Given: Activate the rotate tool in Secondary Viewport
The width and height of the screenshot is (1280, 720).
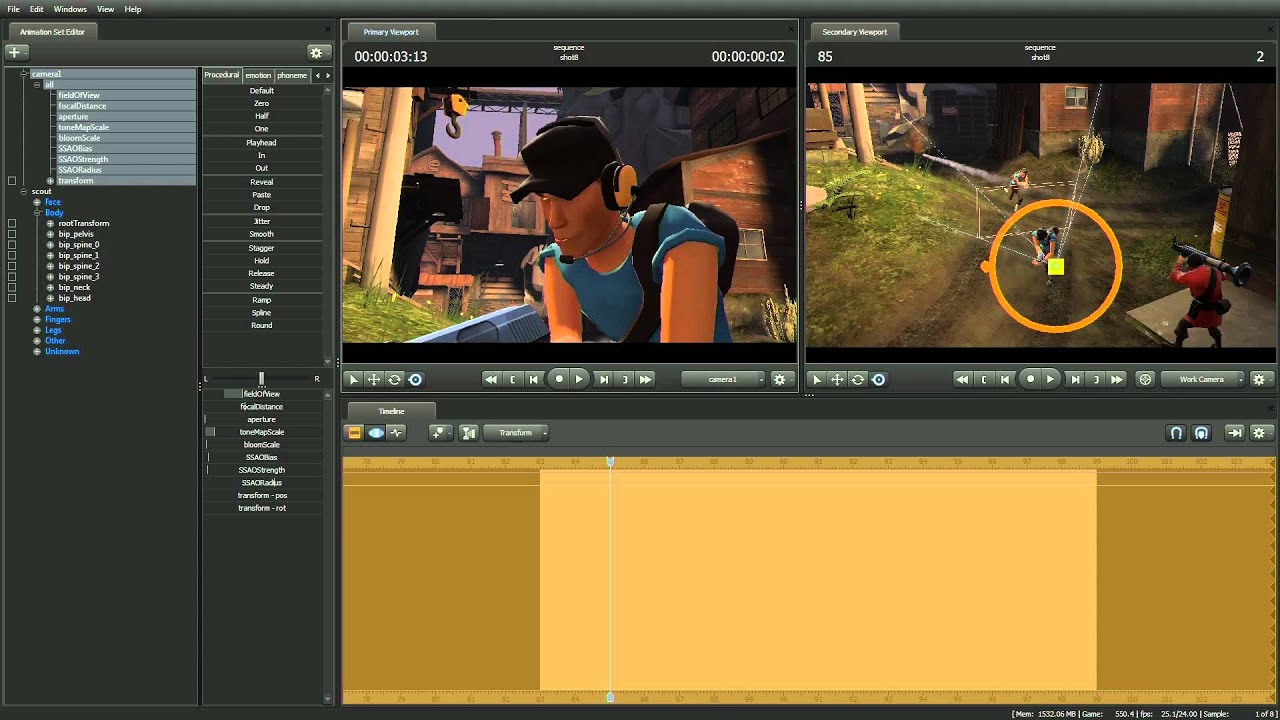Looking at the screenshot, I should [858, 380].
